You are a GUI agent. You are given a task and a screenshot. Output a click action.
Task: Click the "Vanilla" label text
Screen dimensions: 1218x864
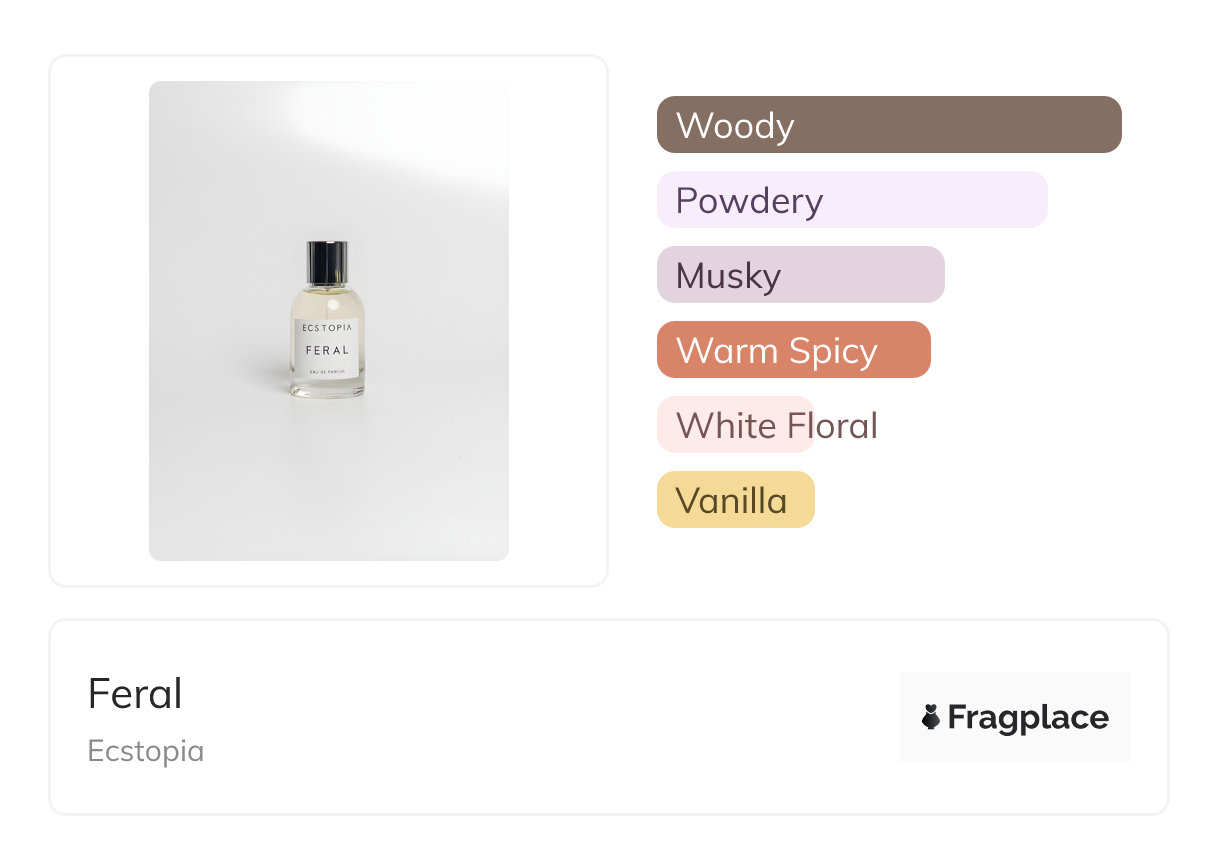732,501
